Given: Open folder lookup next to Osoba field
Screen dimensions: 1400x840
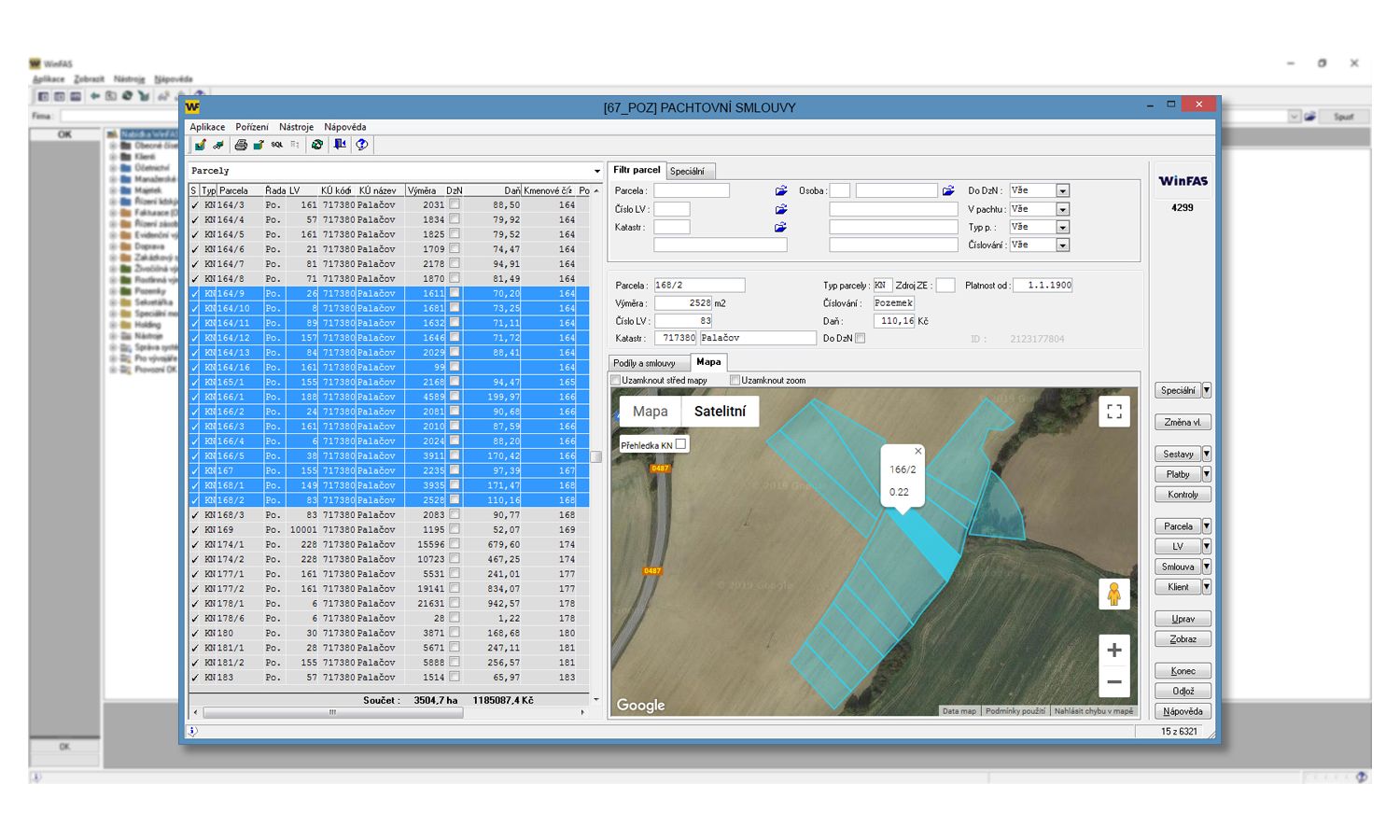Looking at the screenshot, I should (948, 190).
